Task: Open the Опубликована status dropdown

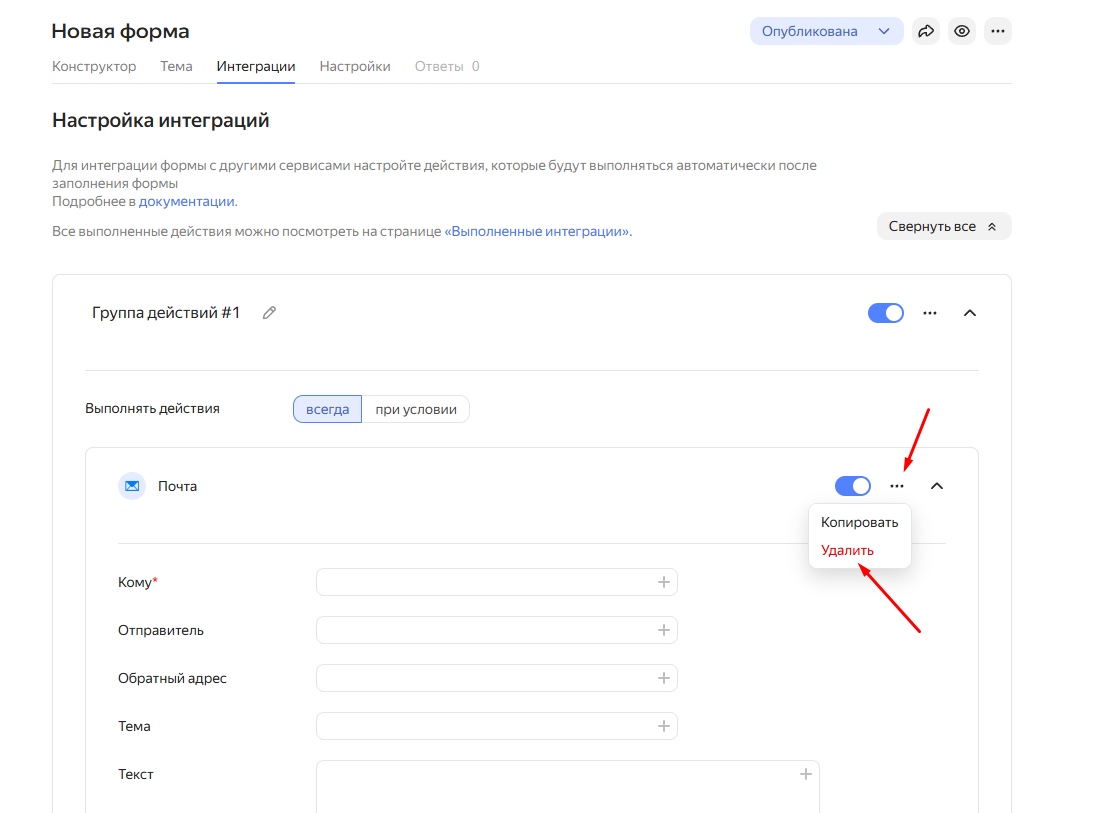Action: (x=826, y=31)
